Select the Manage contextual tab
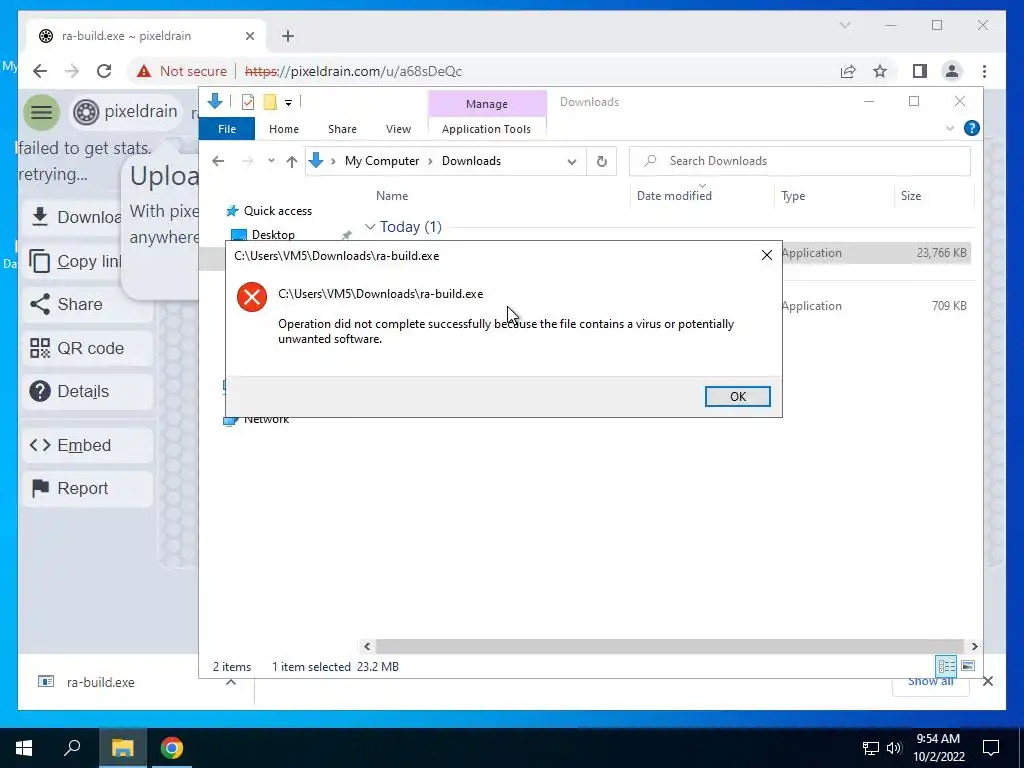1024x768 pixels. tap(487, 104)
